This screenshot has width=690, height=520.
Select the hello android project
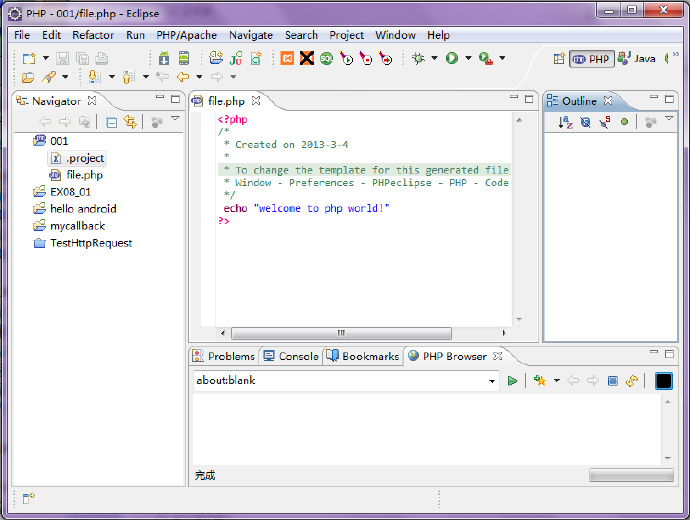click(75, 209)
